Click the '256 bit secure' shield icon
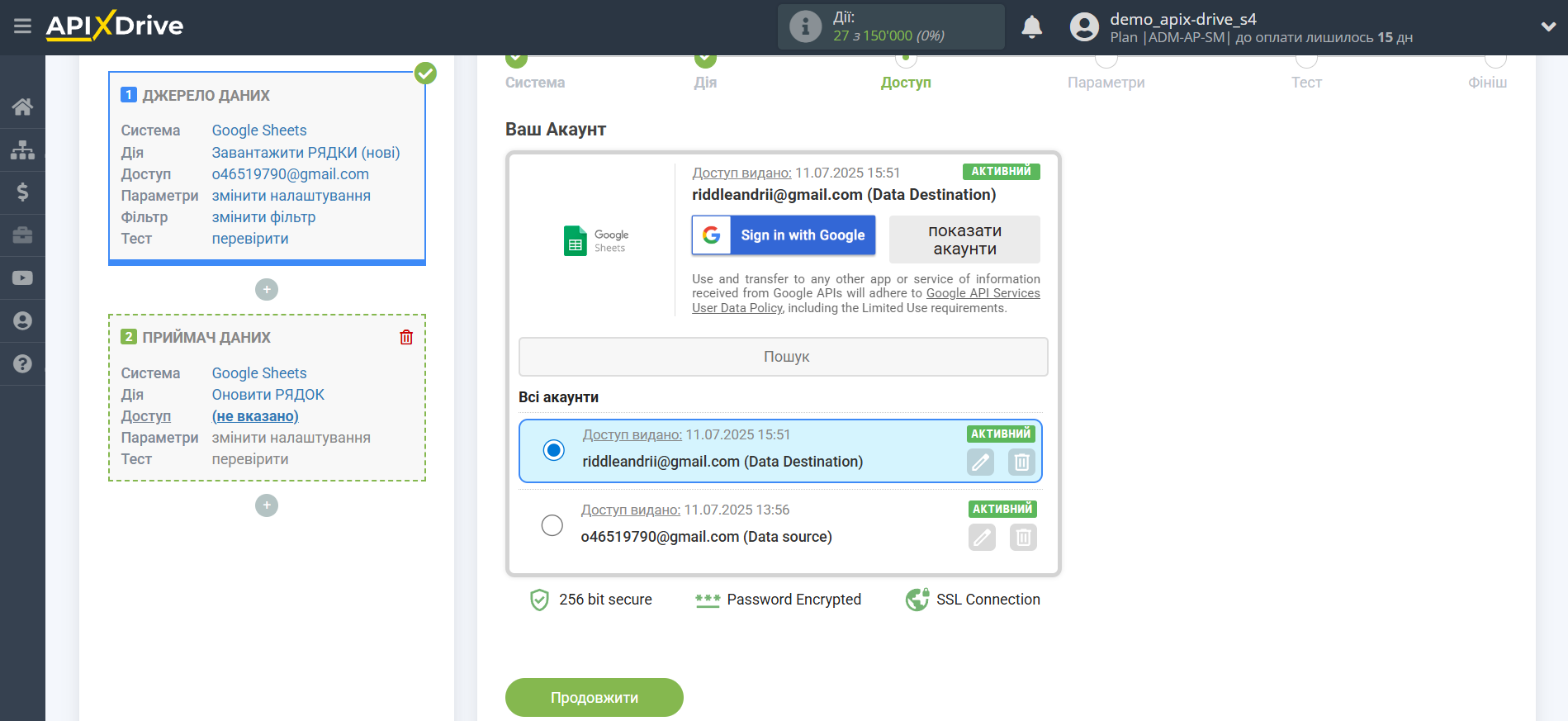 (539, 600)
